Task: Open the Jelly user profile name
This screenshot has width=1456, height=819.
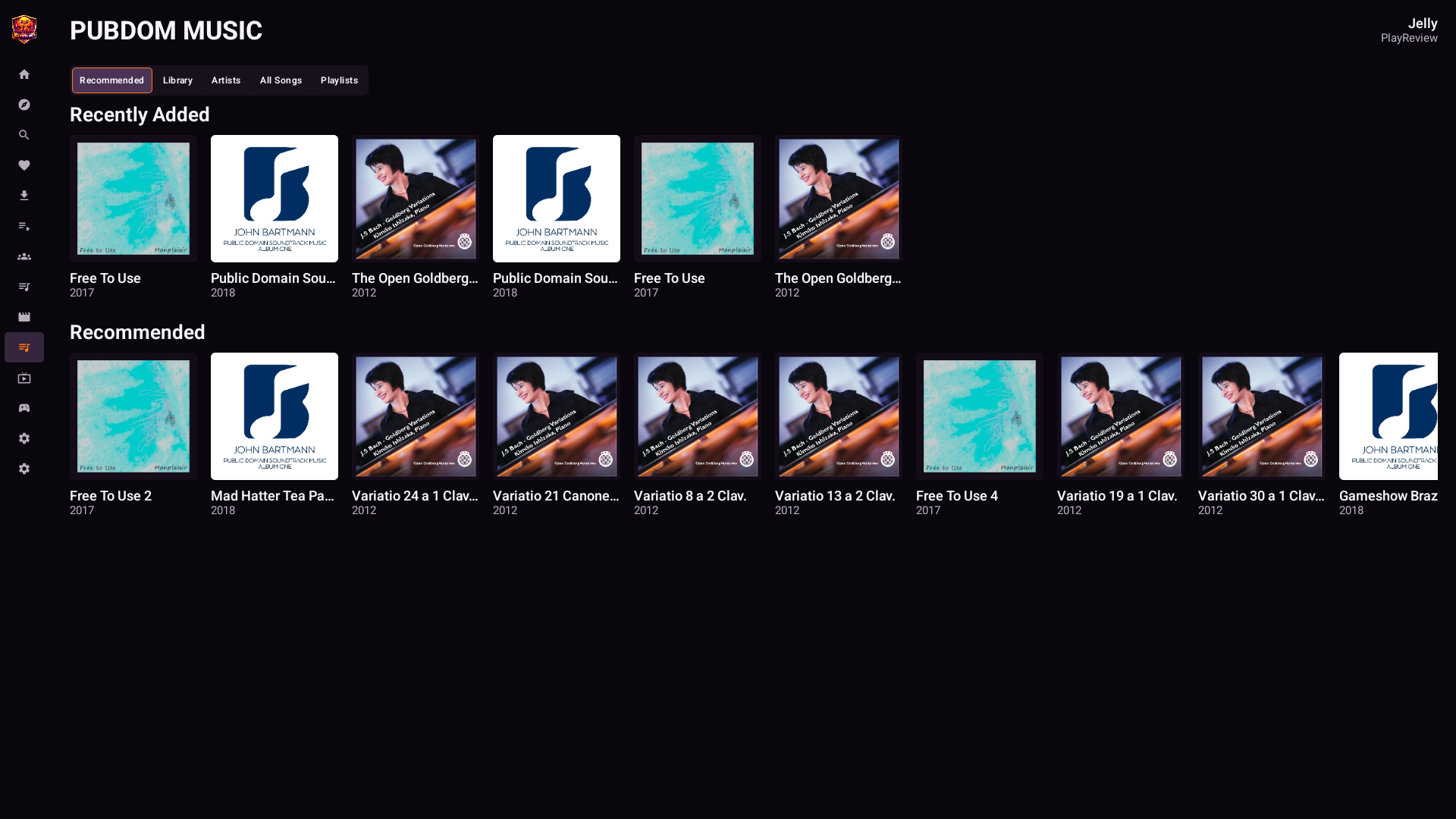Action: coord(1423,24)
